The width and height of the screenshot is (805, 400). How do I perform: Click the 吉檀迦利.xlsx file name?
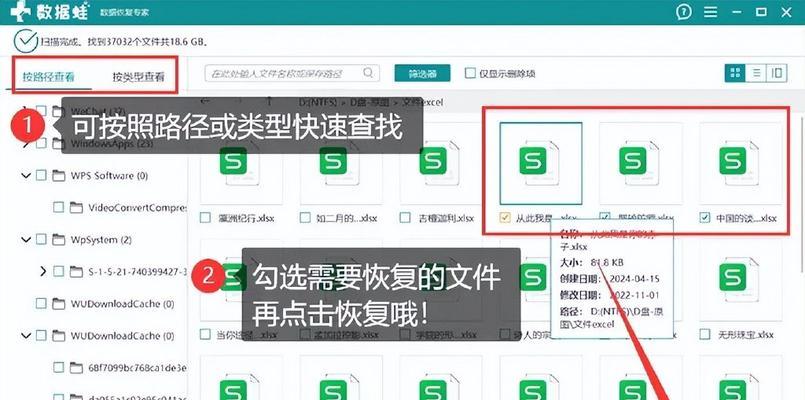pos(445,218)
